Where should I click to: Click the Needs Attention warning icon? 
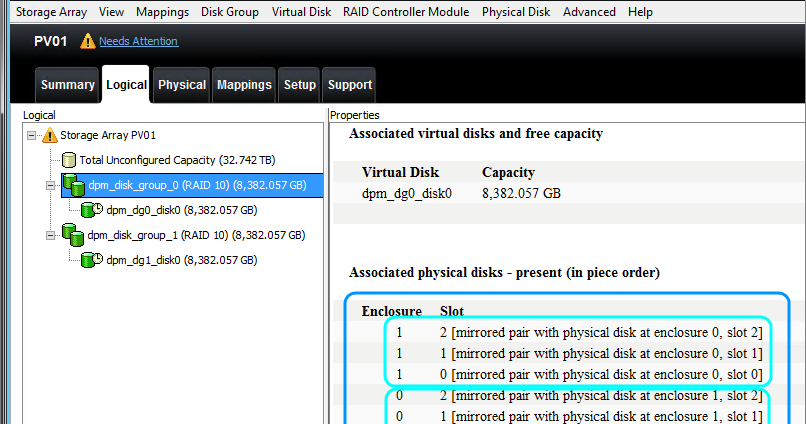click(x=87, y=41)
